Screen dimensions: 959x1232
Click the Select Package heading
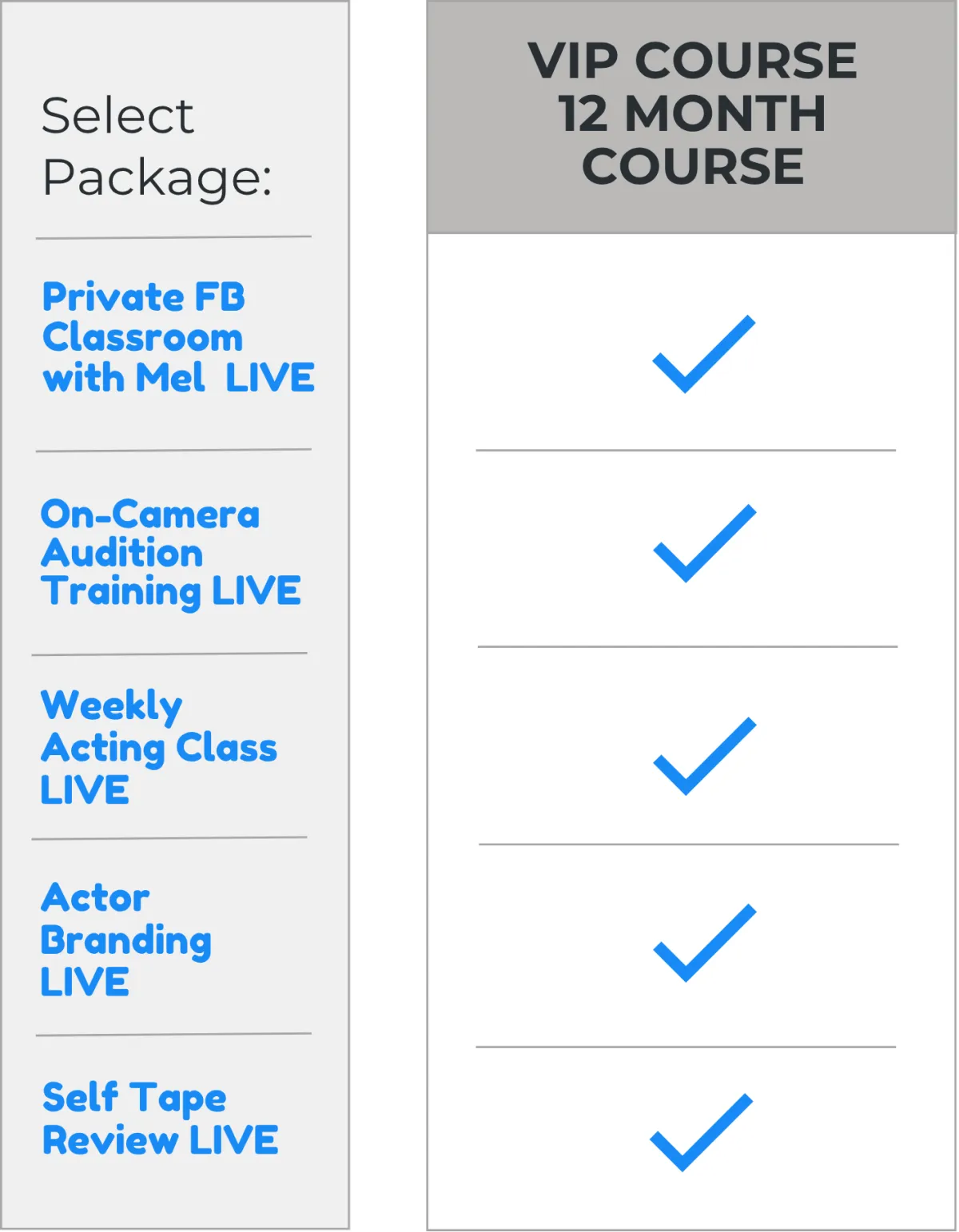[x=157, y=146]
